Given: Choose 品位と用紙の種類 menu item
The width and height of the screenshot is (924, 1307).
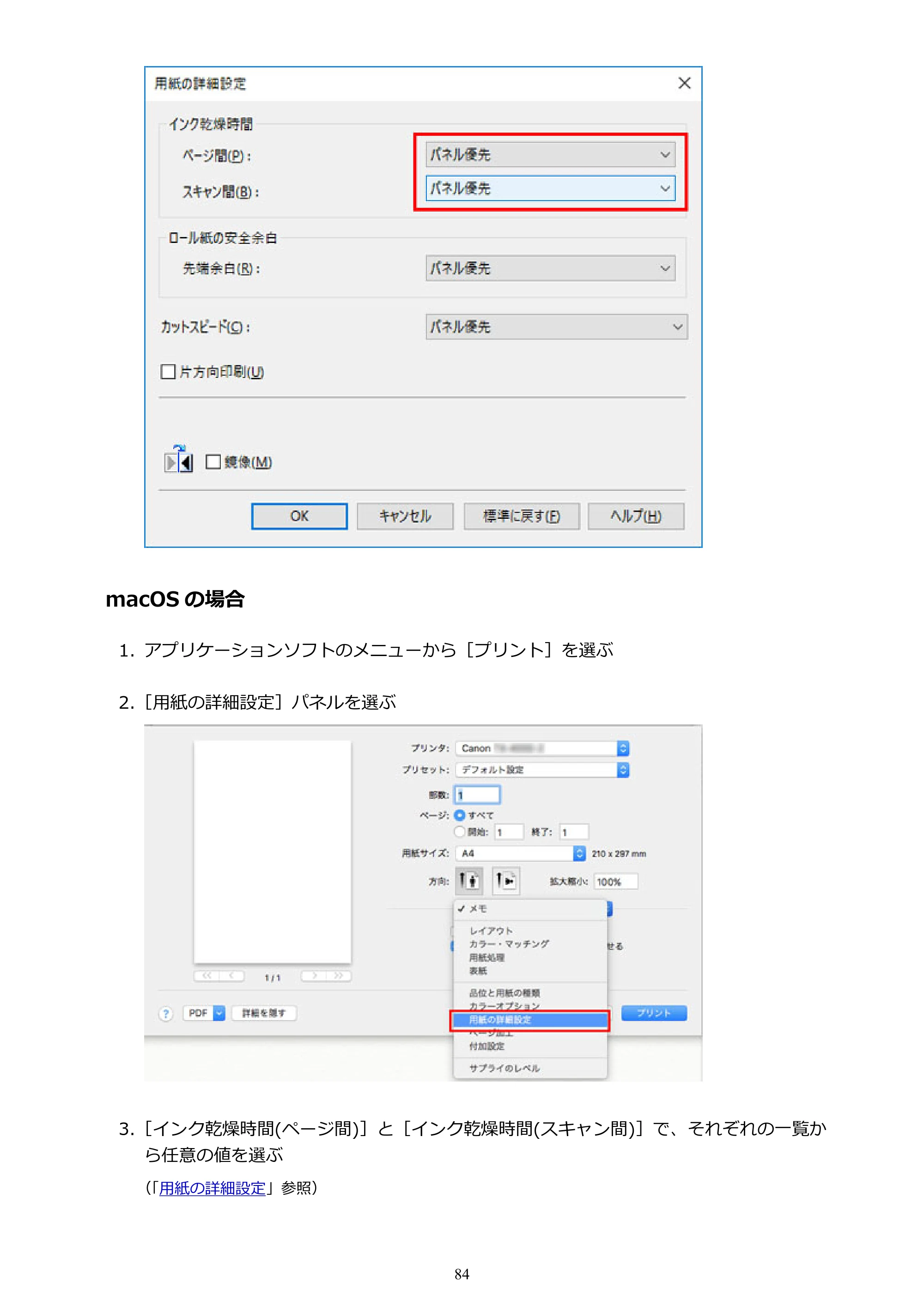Looking at the screenshot, I should click(x=530, y=993).
